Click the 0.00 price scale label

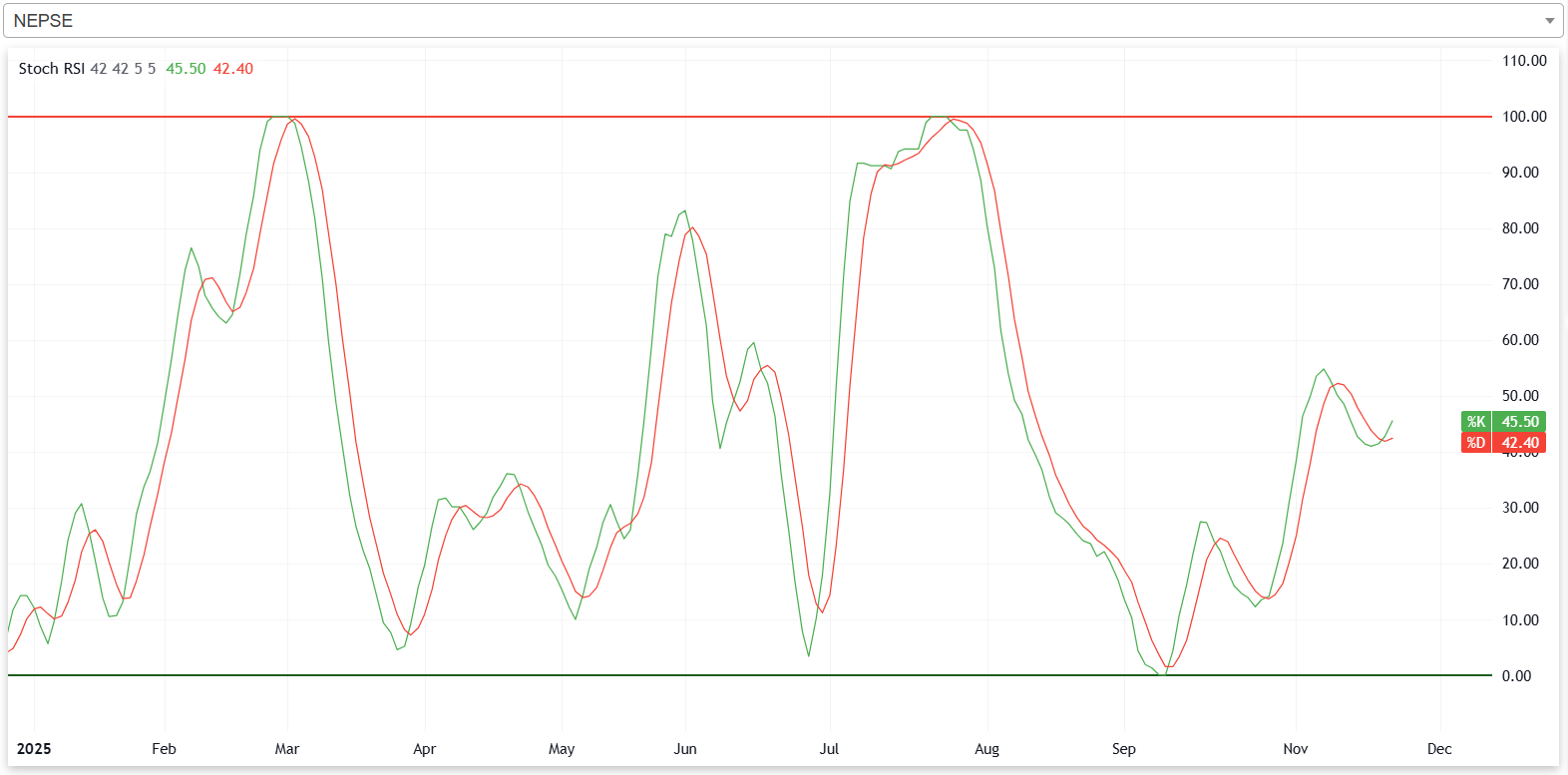click(x=1516, y=676)
